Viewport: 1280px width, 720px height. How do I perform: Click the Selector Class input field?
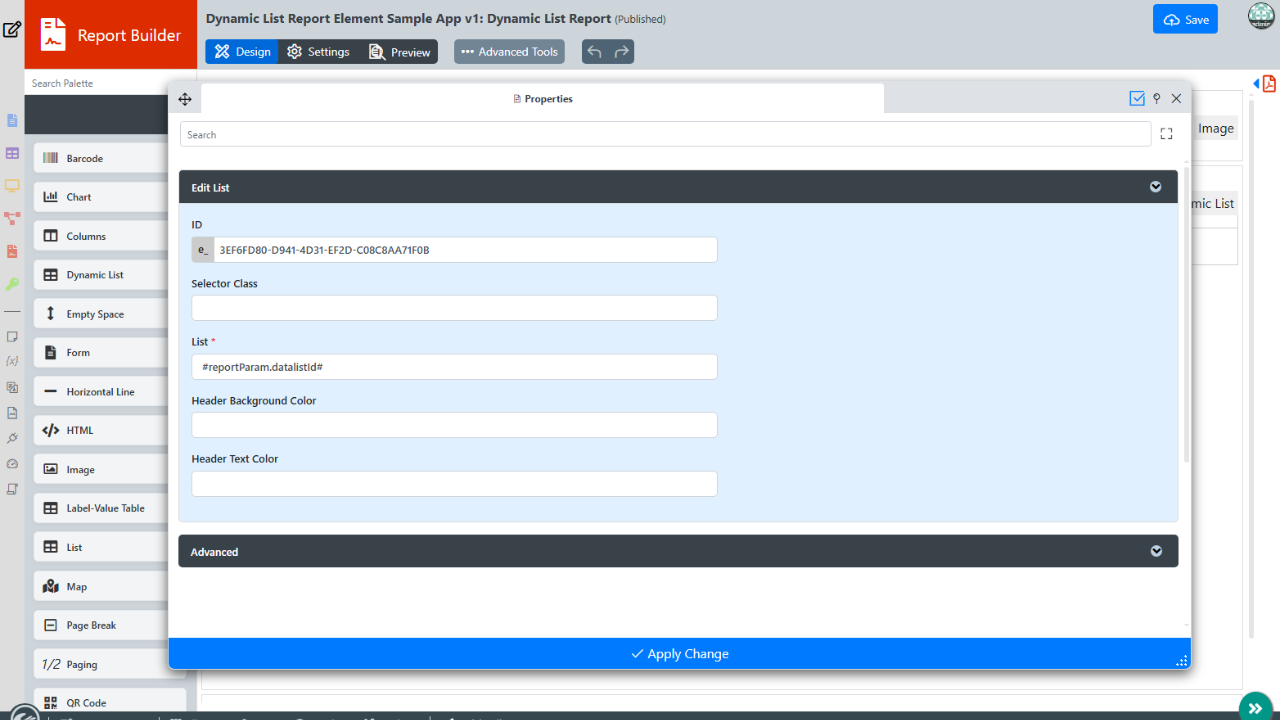(x=454, y=308)
